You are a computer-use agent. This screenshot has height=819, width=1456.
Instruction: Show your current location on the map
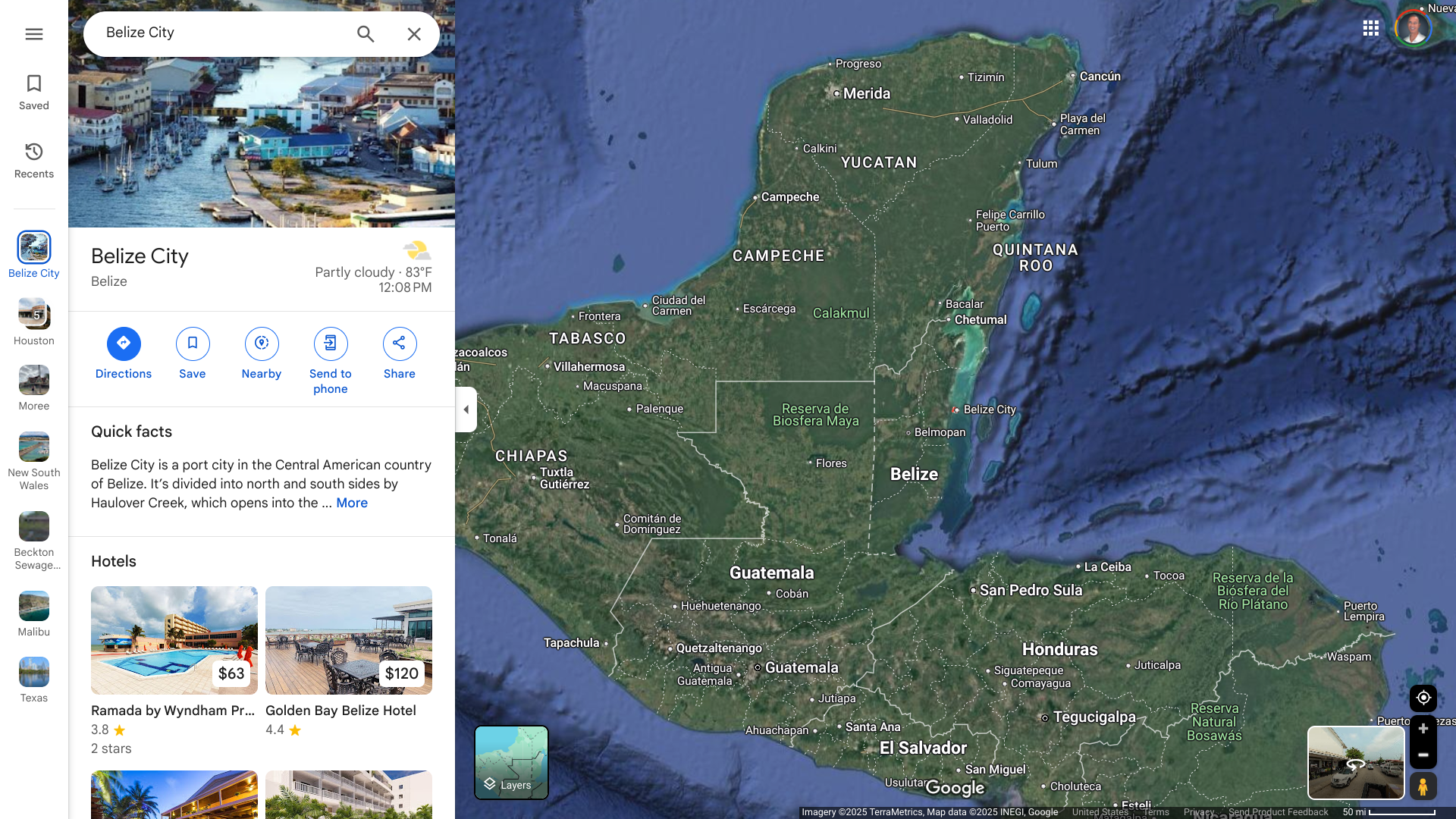(x=1423, y=698)
